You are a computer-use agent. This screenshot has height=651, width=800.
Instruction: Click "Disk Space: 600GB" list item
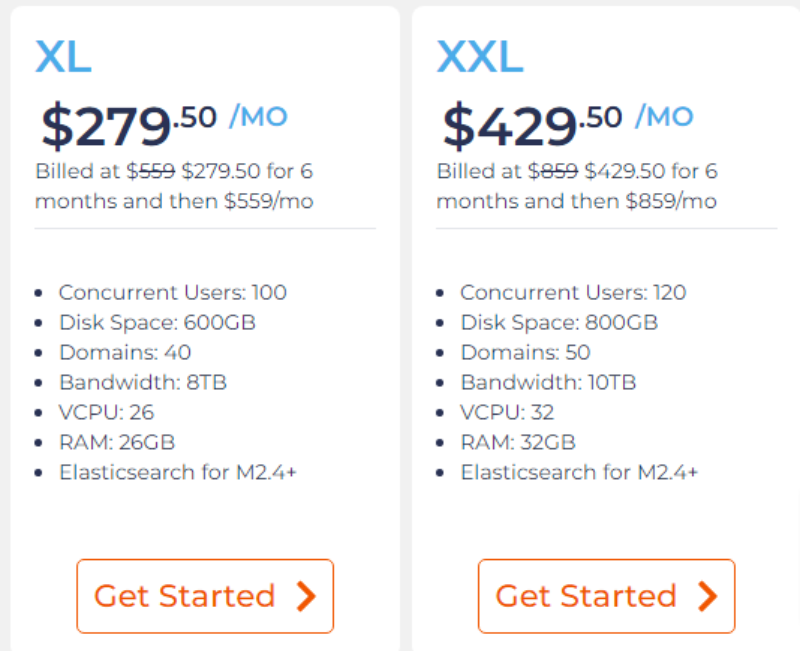click(x=157, y=323)
